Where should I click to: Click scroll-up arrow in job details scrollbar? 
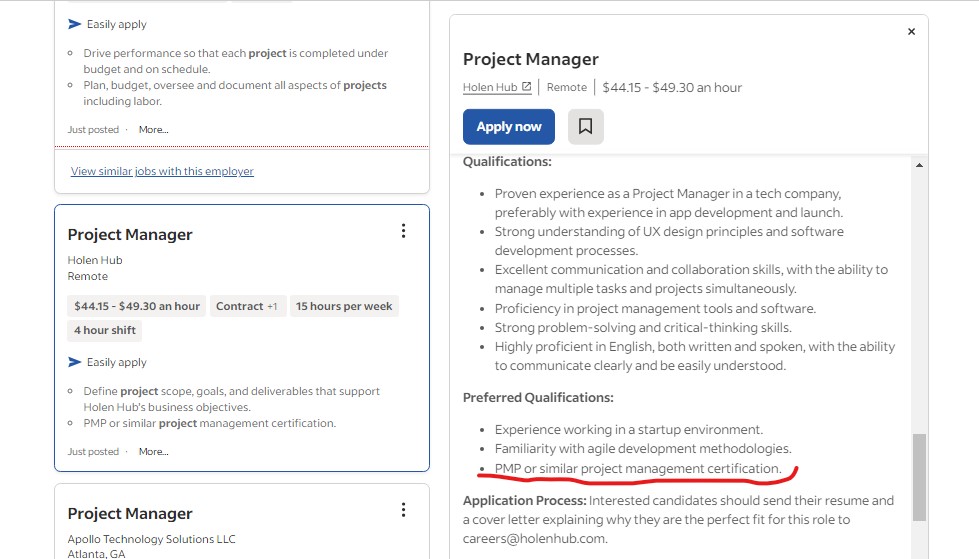(919, 166)
